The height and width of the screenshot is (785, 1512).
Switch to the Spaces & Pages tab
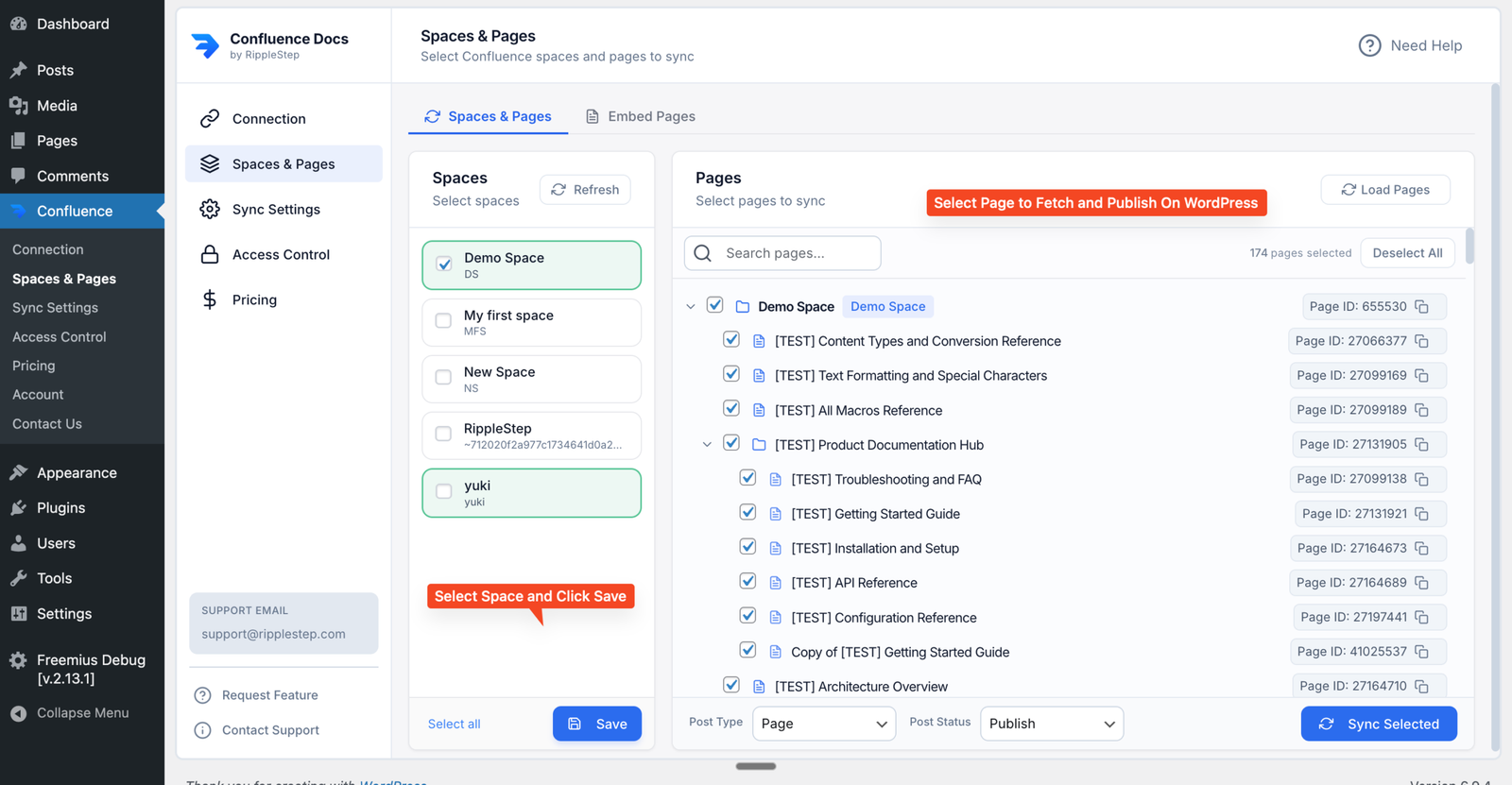[x=488, y=116]
